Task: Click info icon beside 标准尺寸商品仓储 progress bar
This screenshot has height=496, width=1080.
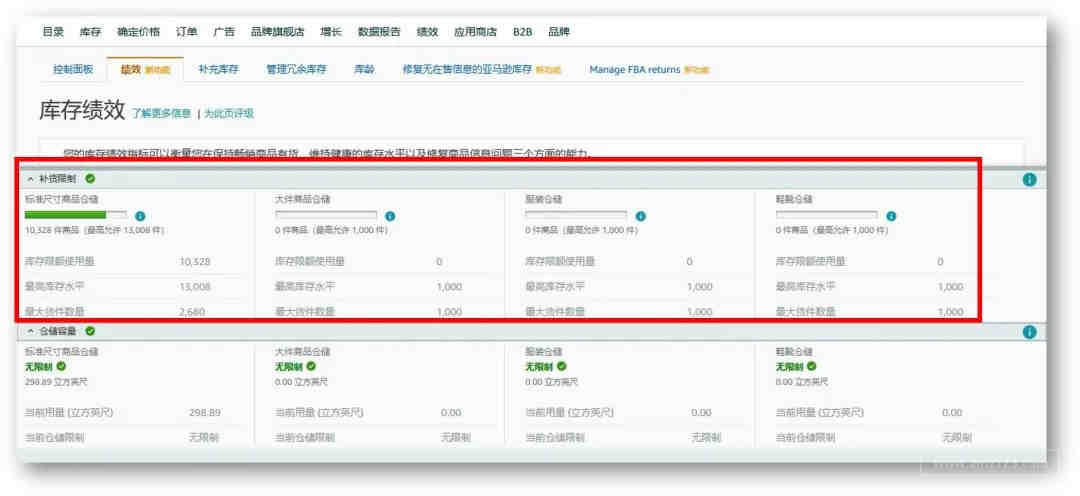Action: click(x=141, y=216)
